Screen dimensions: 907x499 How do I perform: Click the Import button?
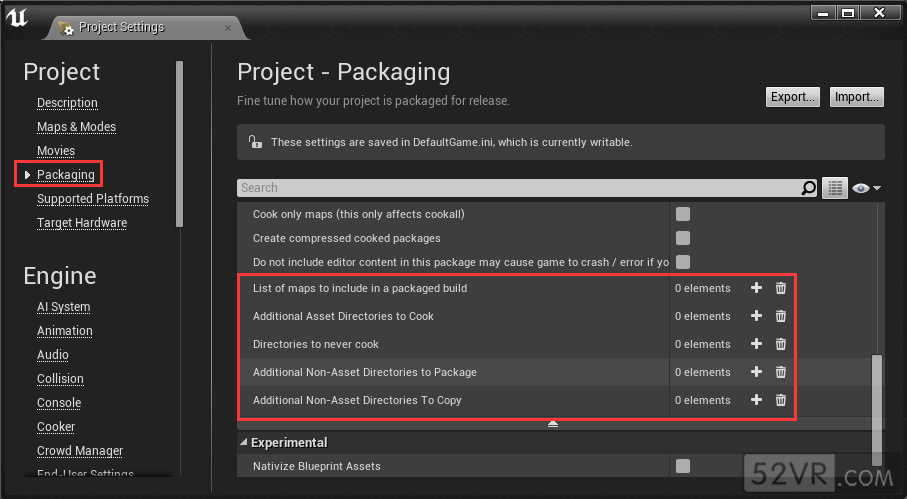[x=856, y=97]
